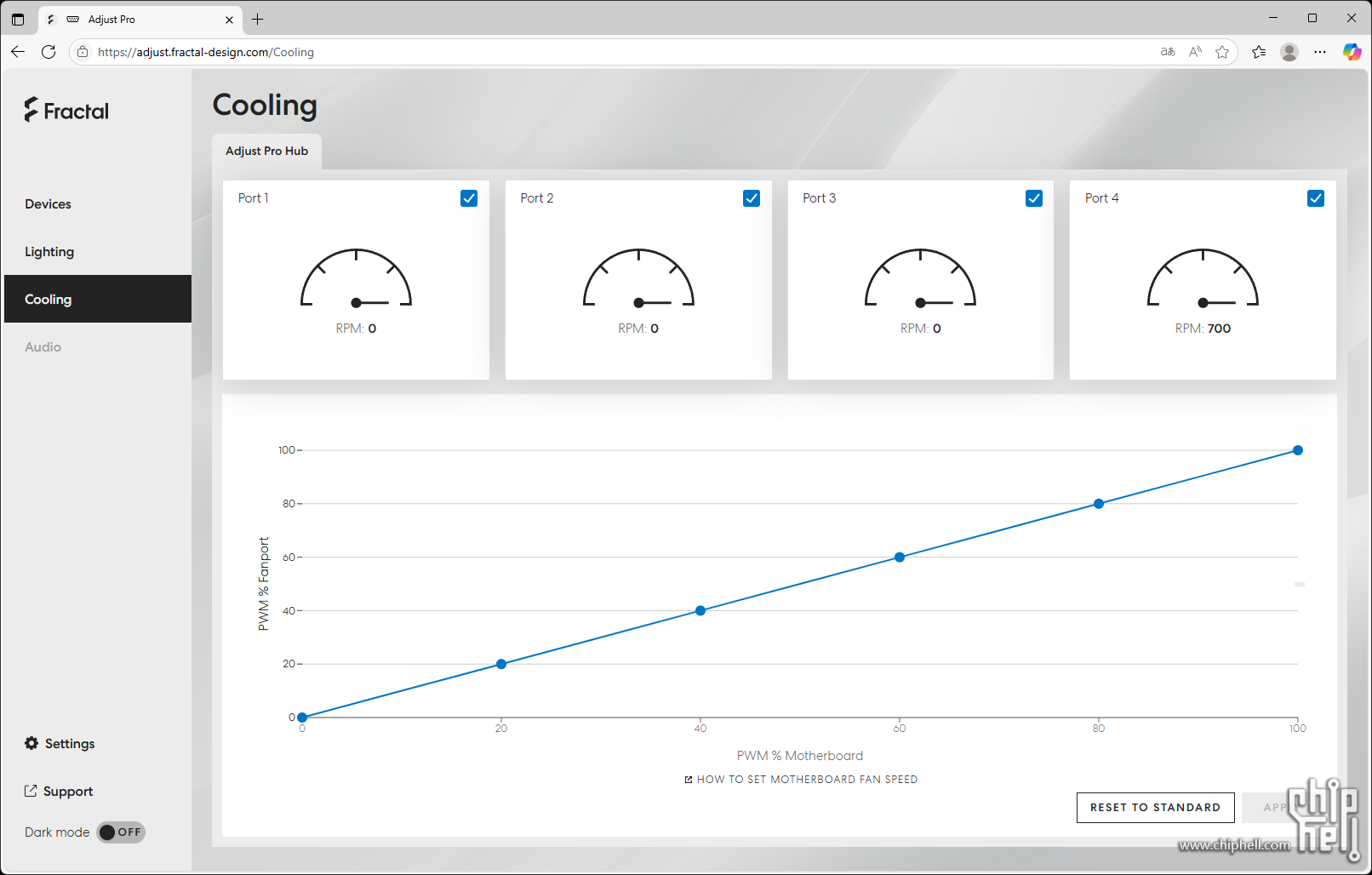Screen dimensions: 1372x875
Task: Click the Port 1 fan gauge
Action: [356, 278]
